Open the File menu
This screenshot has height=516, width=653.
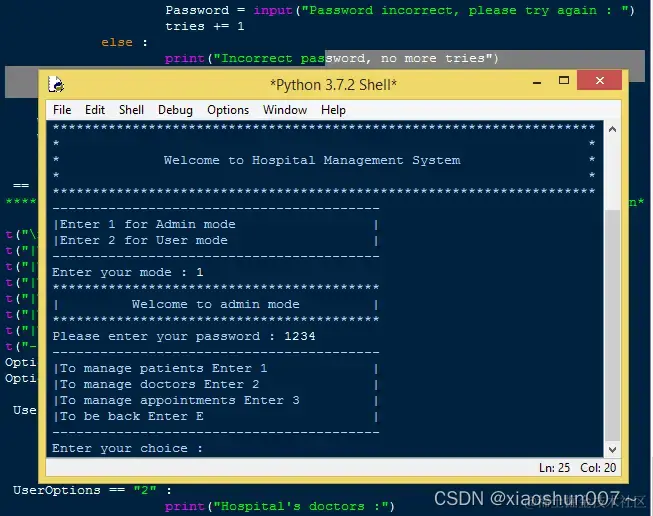[62, 110]
